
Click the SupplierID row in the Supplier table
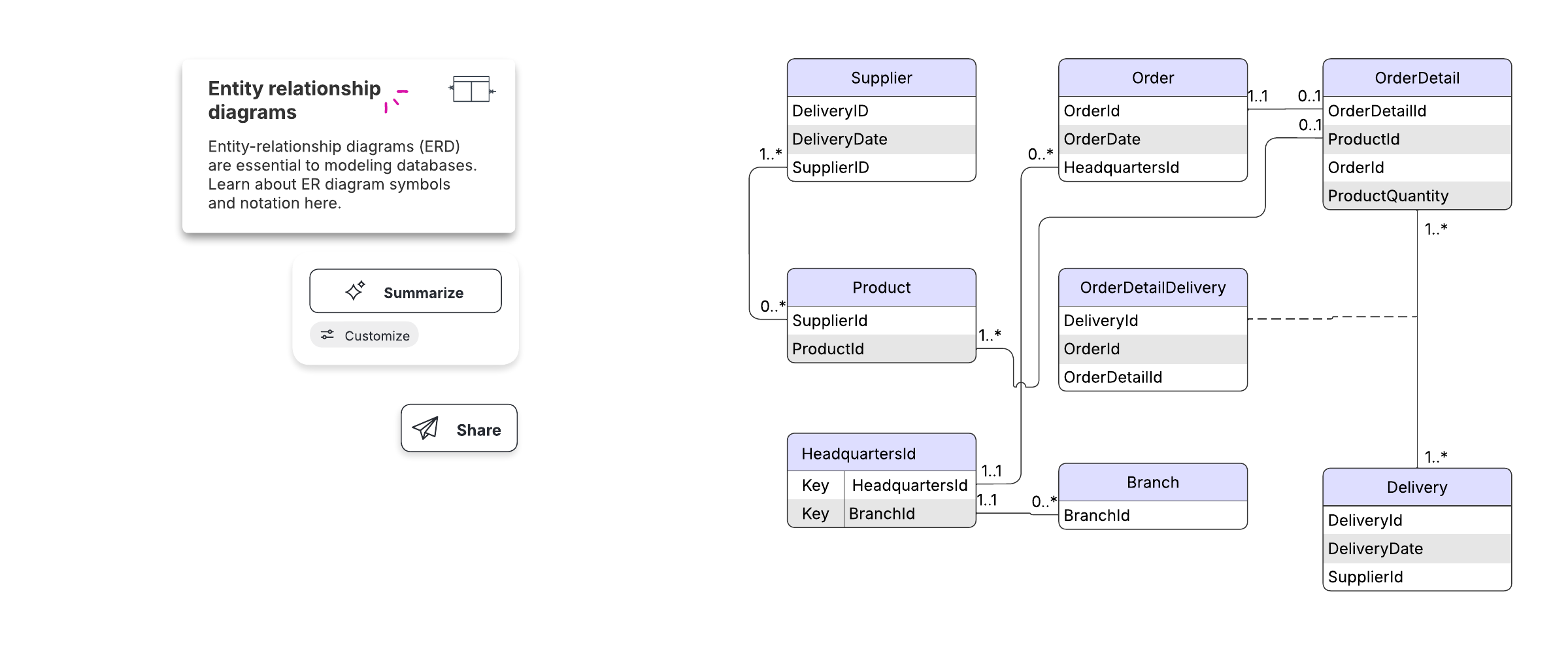pos(881,167)
